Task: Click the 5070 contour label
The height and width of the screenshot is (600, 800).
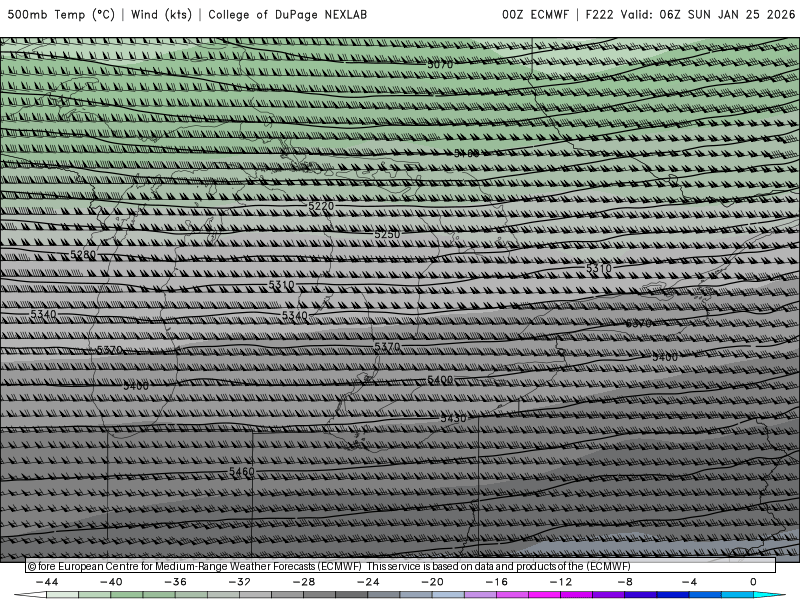Action: (440, 65)
